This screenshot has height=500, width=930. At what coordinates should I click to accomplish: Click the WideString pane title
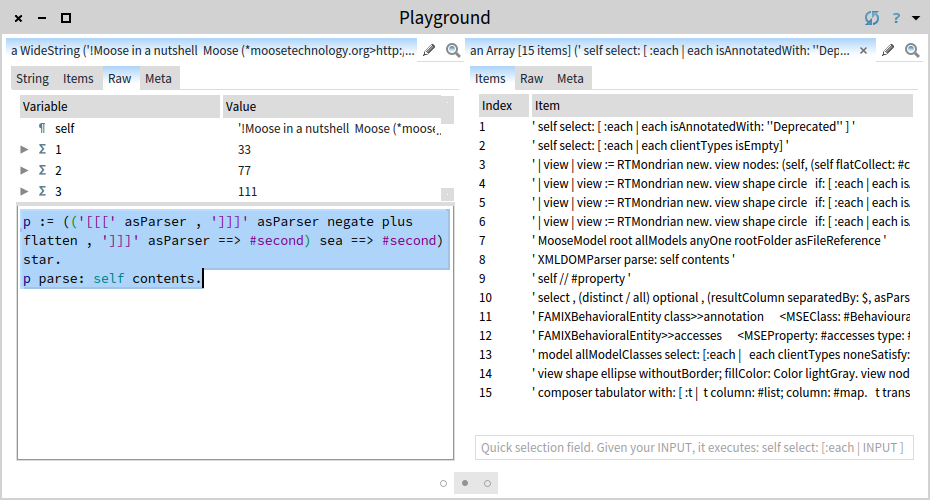(x=212, y=50)
